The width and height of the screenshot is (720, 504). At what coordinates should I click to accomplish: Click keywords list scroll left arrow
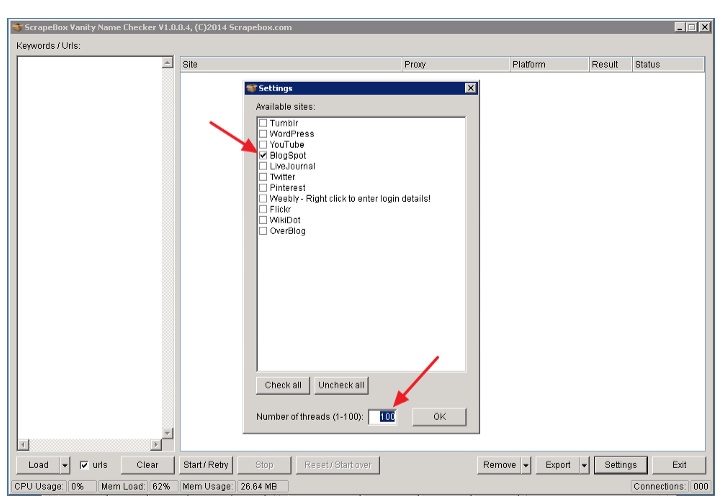tap(23, 444)
